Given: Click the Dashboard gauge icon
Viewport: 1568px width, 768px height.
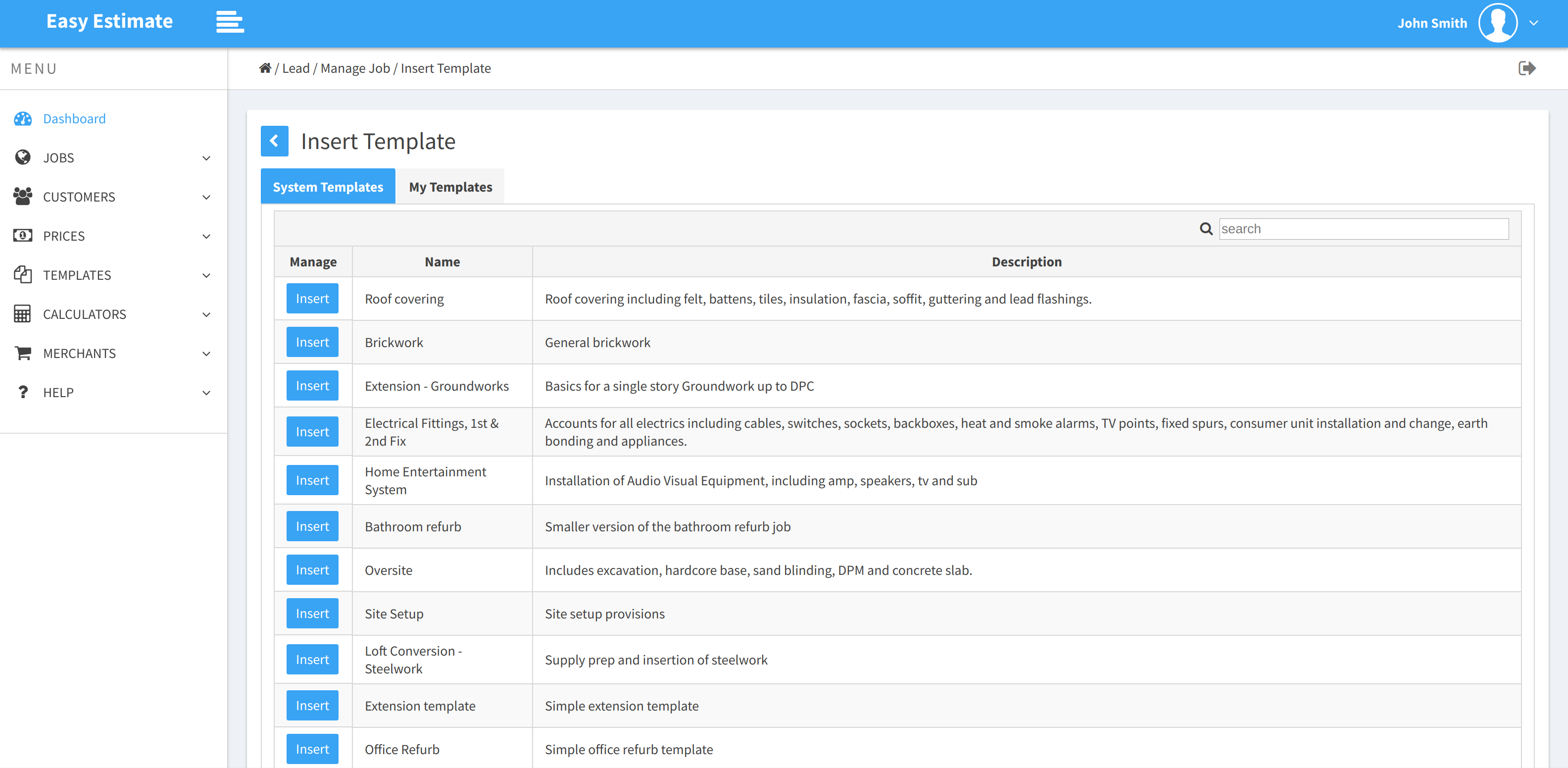Looking at the screenshot, I should point(23,119).
